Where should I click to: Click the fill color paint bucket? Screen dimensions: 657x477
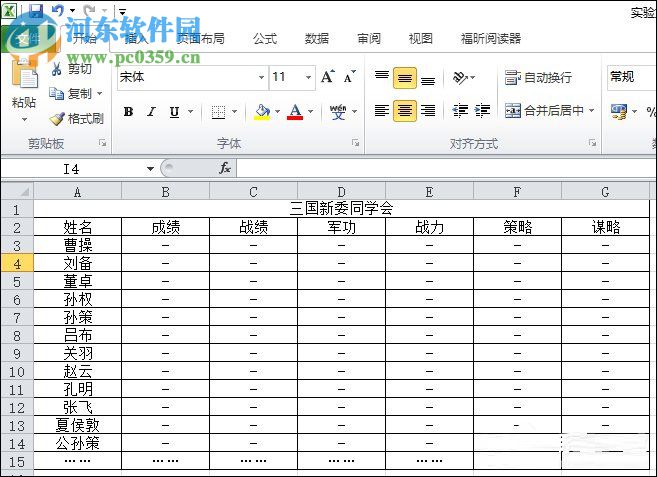262,112
